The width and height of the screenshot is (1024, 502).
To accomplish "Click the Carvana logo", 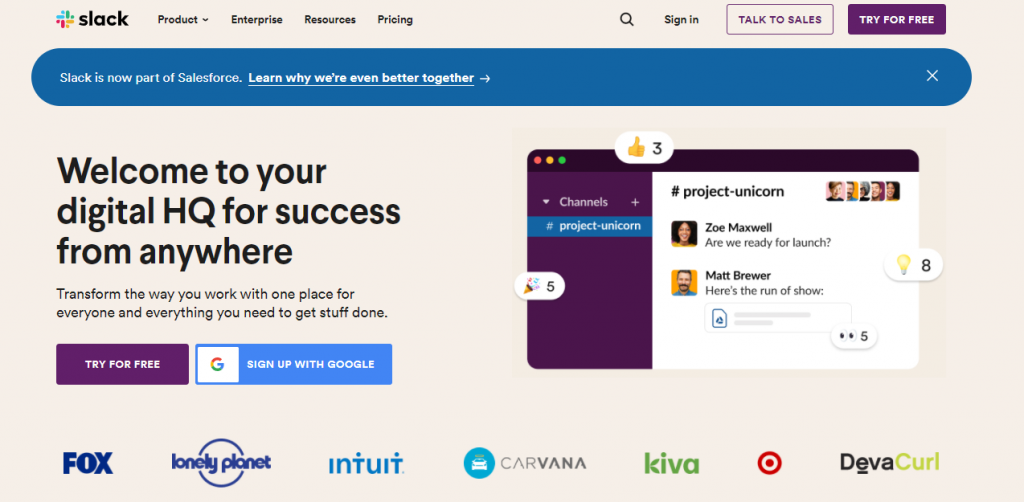I will [x=524, y=463].
